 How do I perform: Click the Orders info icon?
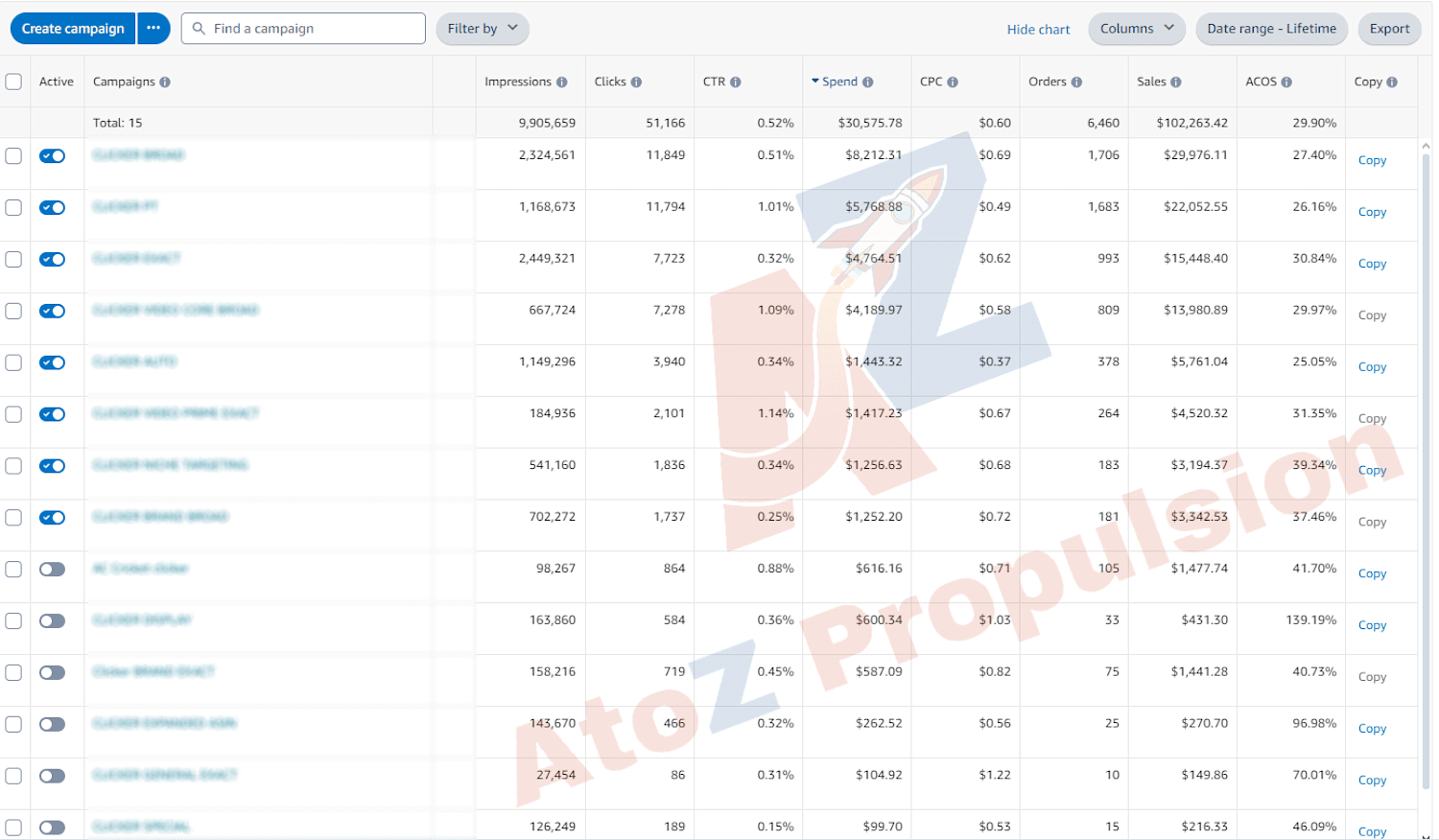[1076, 82]
